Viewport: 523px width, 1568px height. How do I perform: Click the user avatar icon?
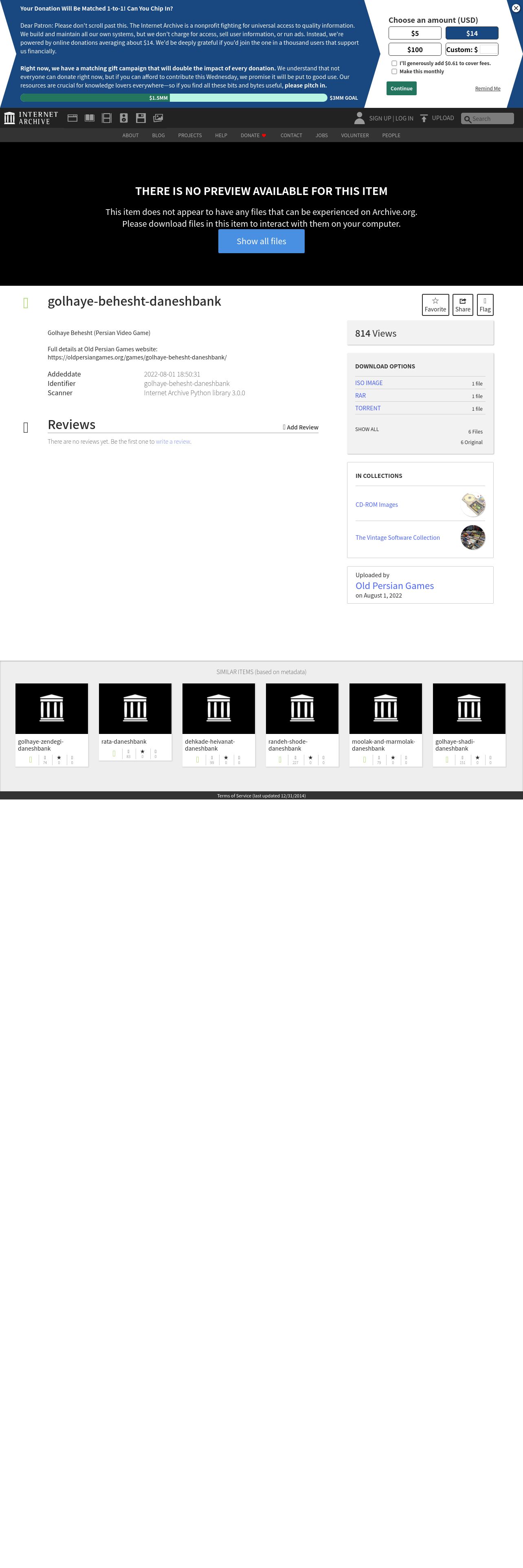click(x=359, y=118)
